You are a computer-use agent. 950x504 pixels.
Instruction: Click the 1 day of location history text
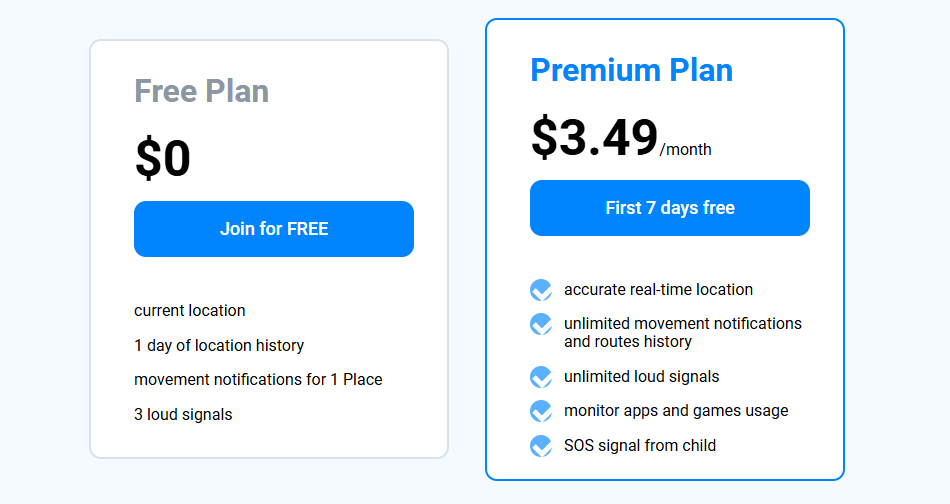tap(219, 346)
